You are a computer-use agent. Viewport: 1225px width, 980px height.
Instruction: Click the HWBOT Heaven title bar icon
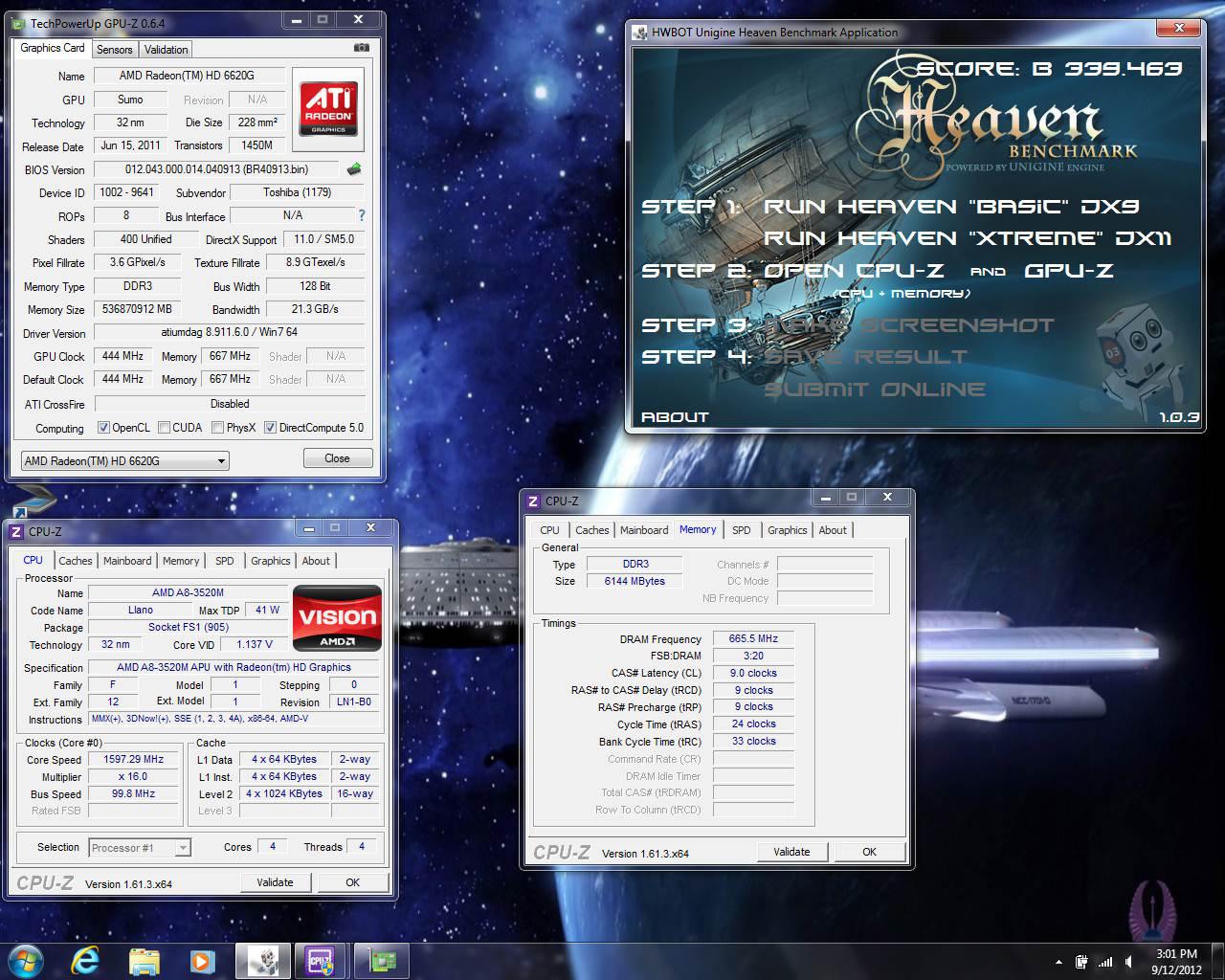pyautogui.click(x=640, y=32)
